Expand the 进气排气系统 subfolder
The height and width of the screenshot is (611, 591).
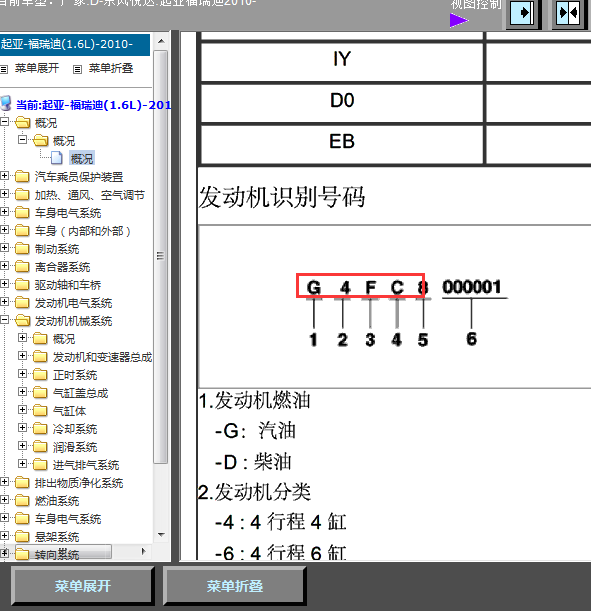22,463
